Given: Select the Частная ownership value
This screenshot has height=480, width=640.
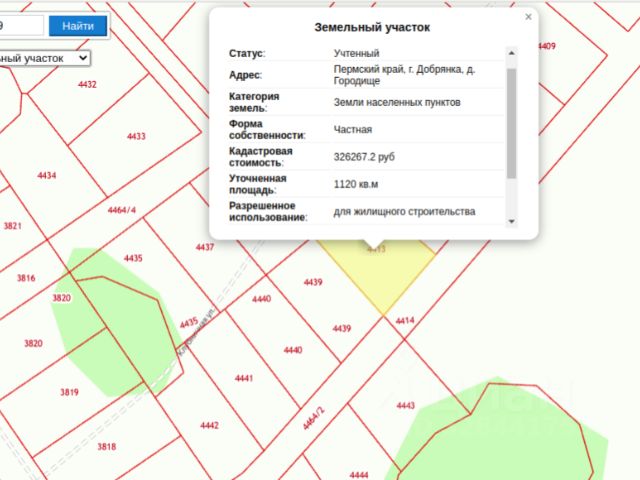Looking at the screenshot, I should (353, 130).
